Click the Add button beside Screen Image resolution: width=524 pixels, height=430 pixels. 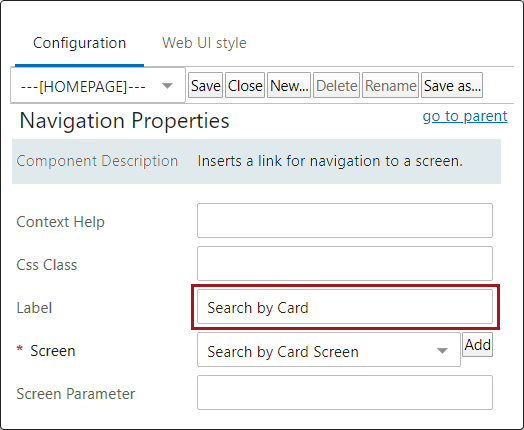(x=478, y=344)
